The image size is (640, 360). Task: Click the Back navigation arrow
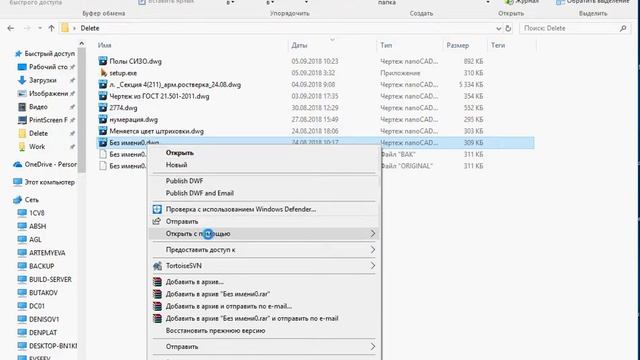pyautogui.click(x=11, y=28)
